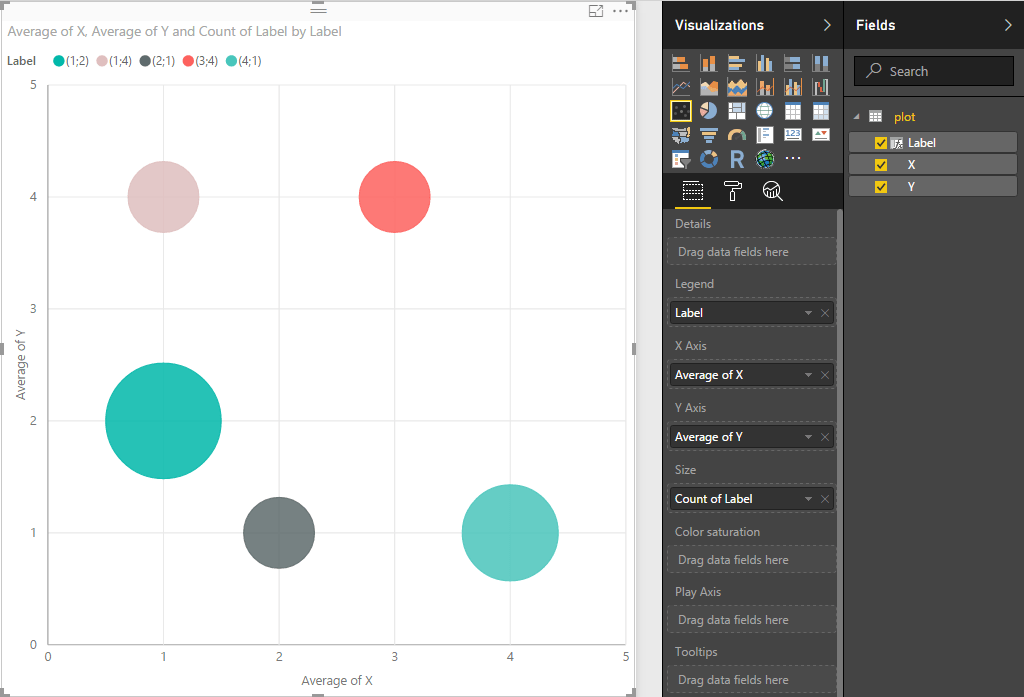Uncheck the Label field checkbox
The width and height of the screenshot is (1024, 697).
[x=879, y=142]
